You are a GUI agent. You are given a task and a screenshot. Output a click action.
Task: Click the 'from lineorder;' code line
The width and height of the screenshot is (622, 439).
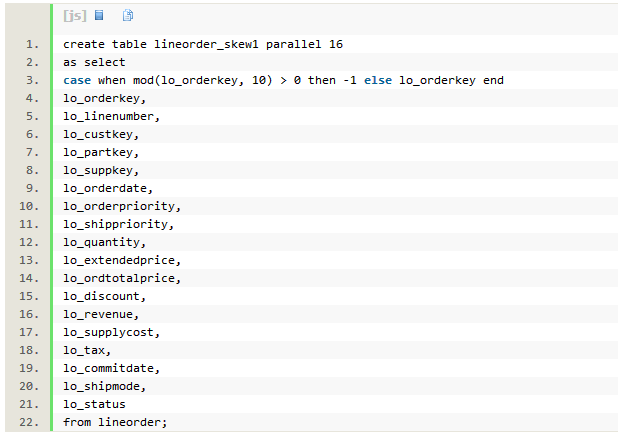click(x=111, y=422)
